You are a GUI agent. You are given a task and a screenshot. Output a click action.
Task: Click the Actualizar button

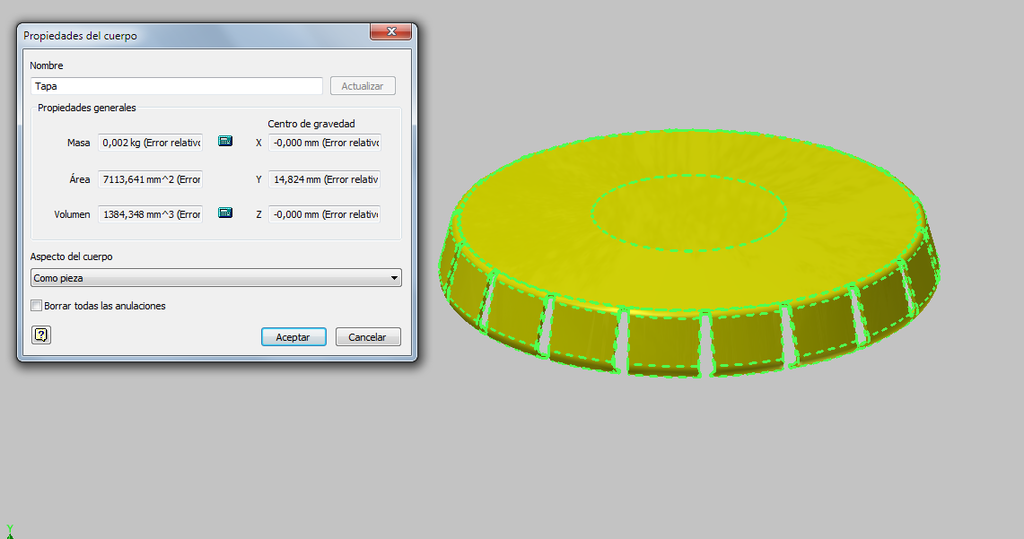tap(362, 87)
